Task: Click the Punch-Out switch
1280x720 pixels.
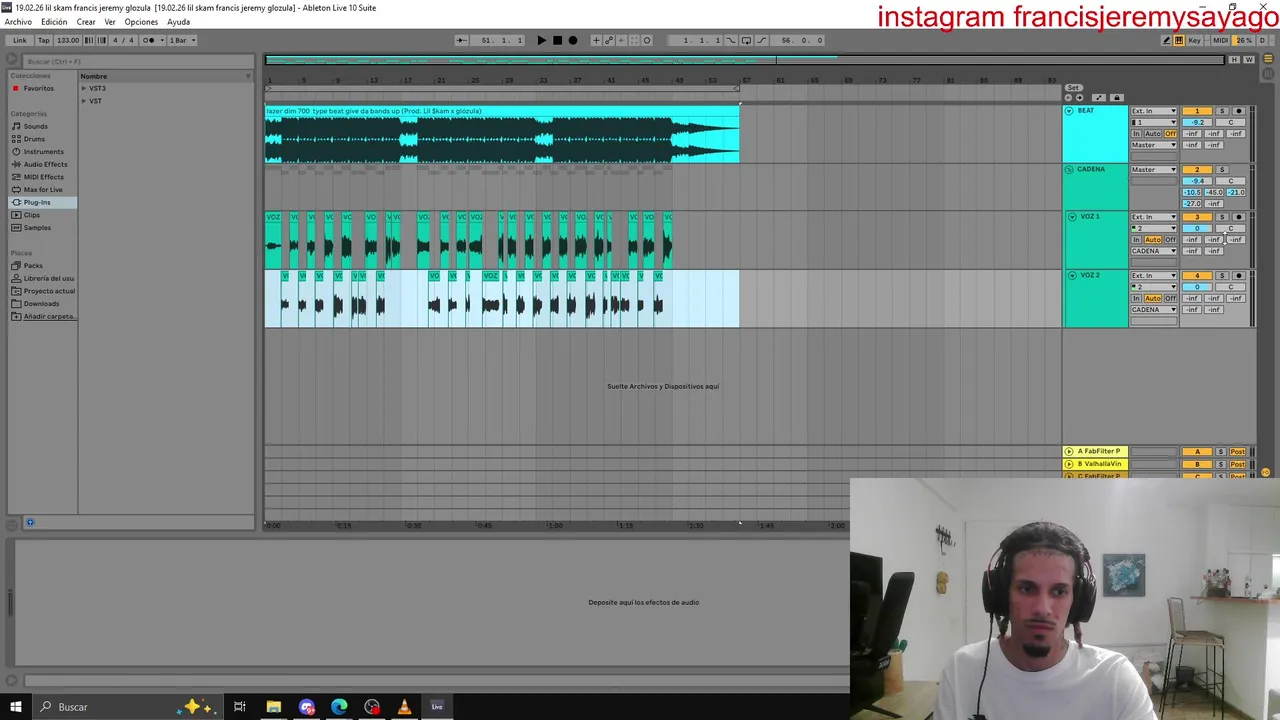Action: pyautogui.click(x=762, y=40)
